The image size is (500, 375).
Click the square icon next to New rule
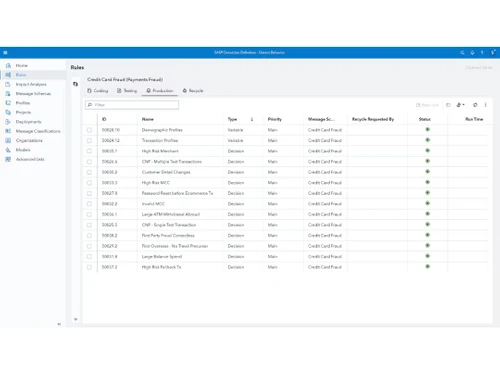click(x=448, y=105)
